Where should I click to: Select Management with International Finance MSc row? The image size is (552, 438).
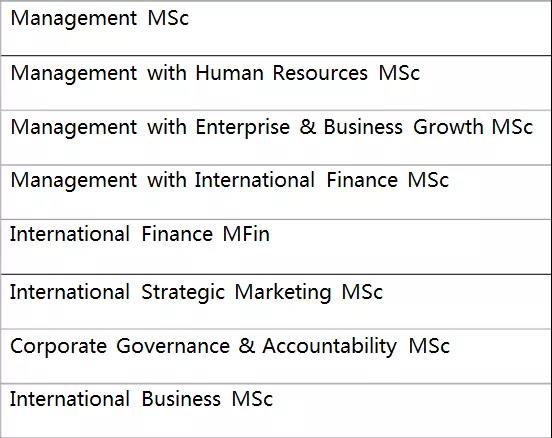(276, 192)
